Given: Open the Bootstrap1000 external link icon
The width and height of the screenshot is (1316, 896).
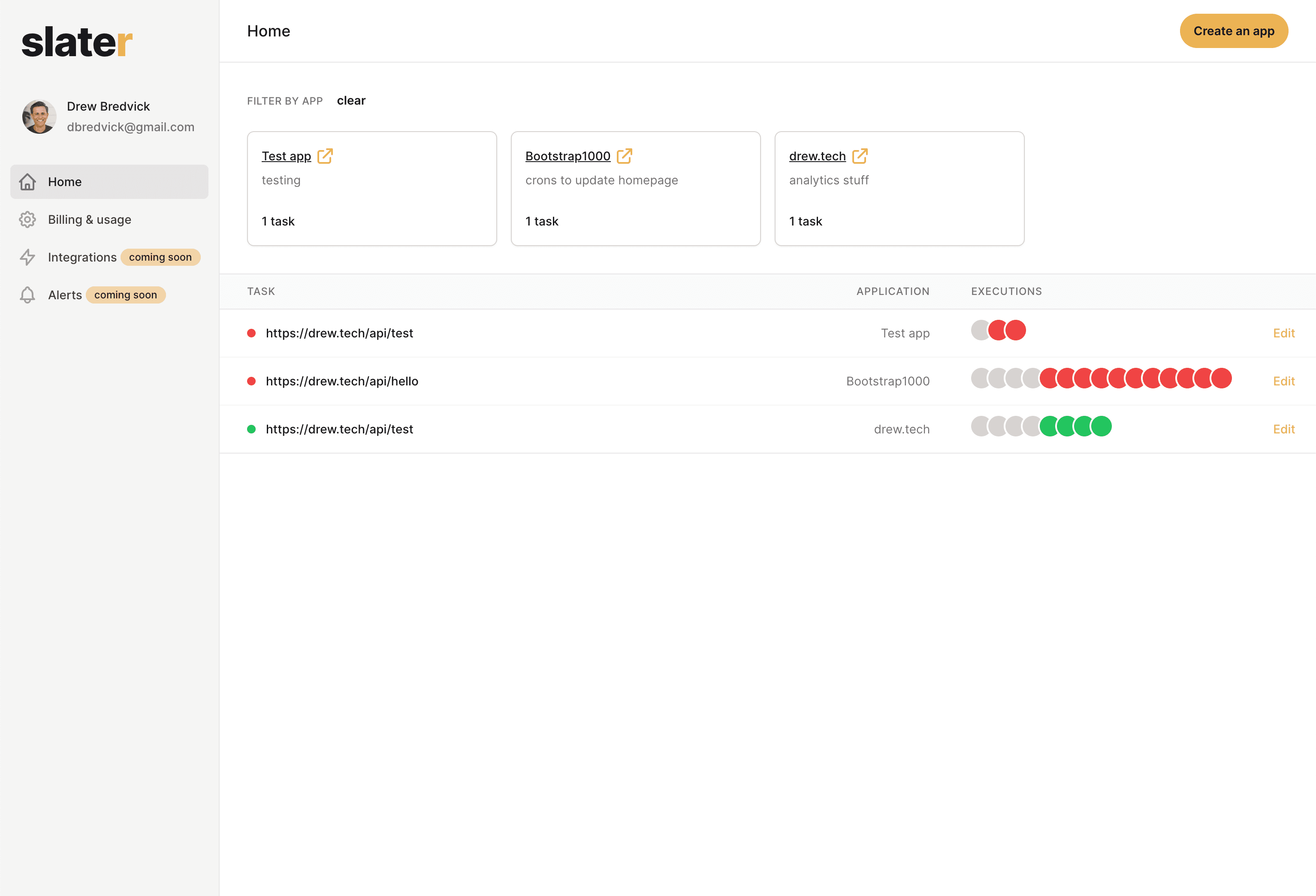Looking at the screenshot, I should click(x=625, y=156).
